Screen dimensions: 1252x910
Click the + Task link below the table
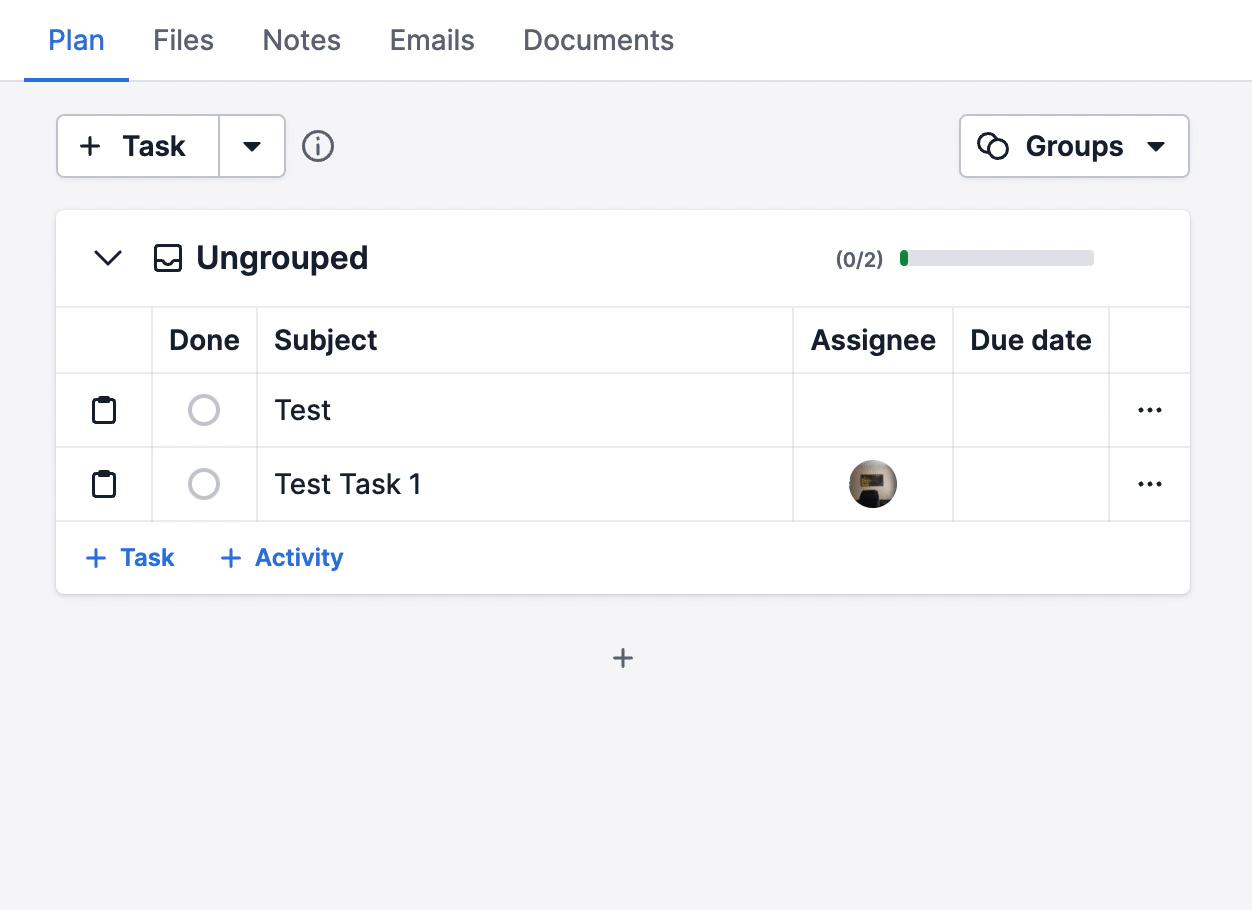(x=129, y=557)
